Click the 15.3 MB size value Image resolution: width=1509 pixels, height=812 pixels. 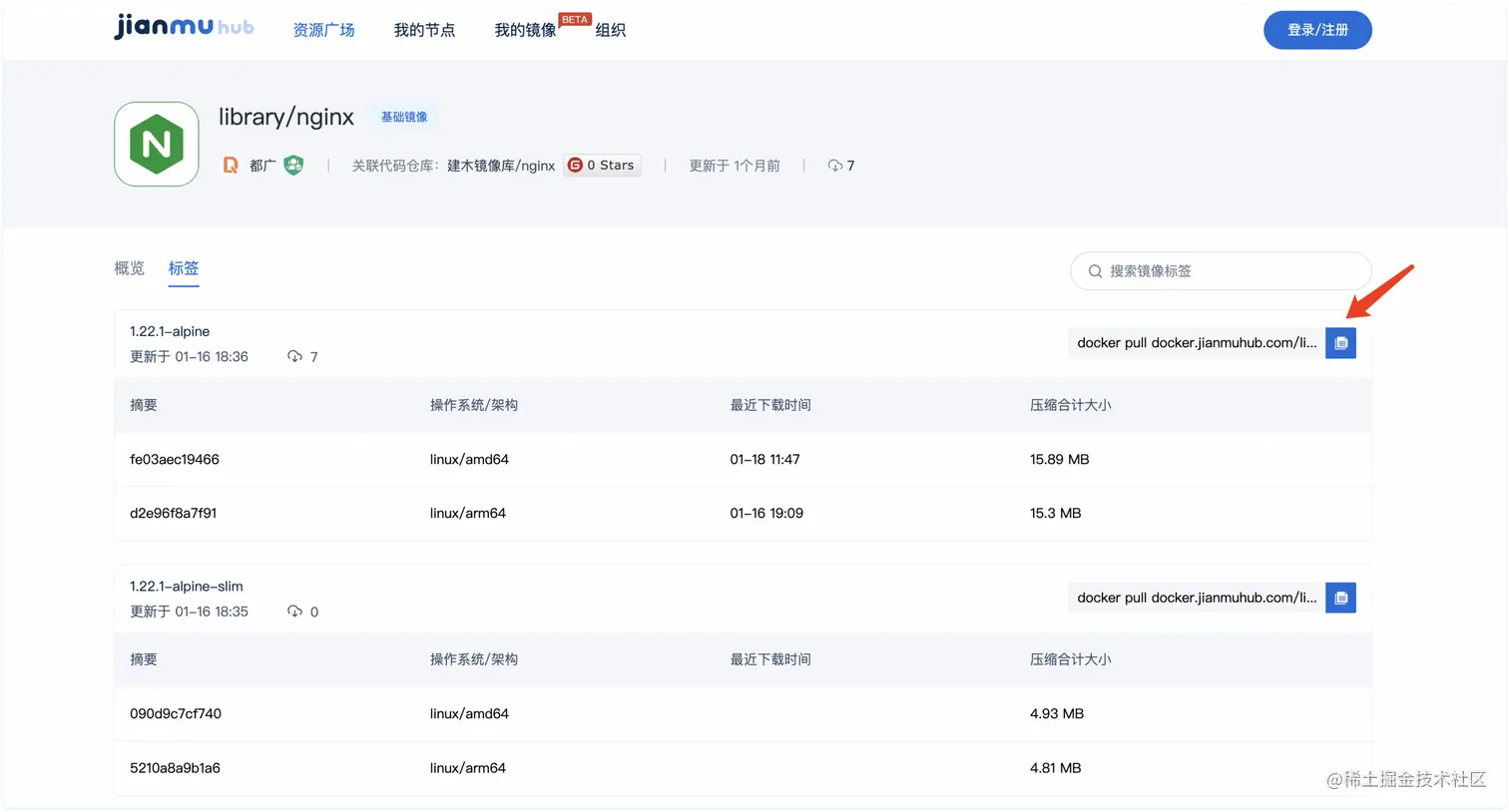tap(1056, 514)
